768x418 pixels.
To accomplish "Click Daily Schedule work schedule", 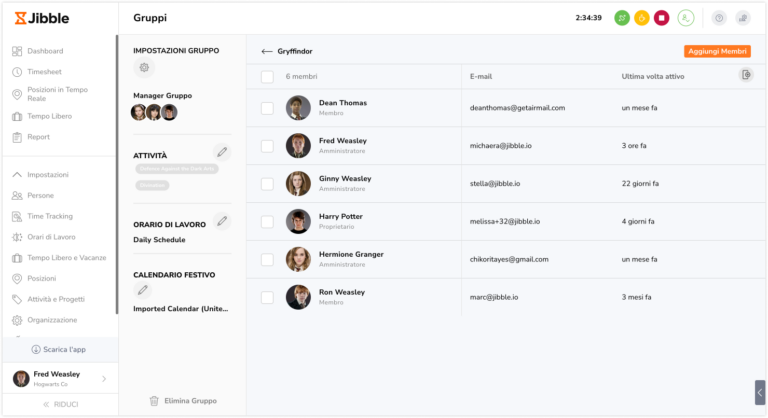I will [x=159, y=240].
